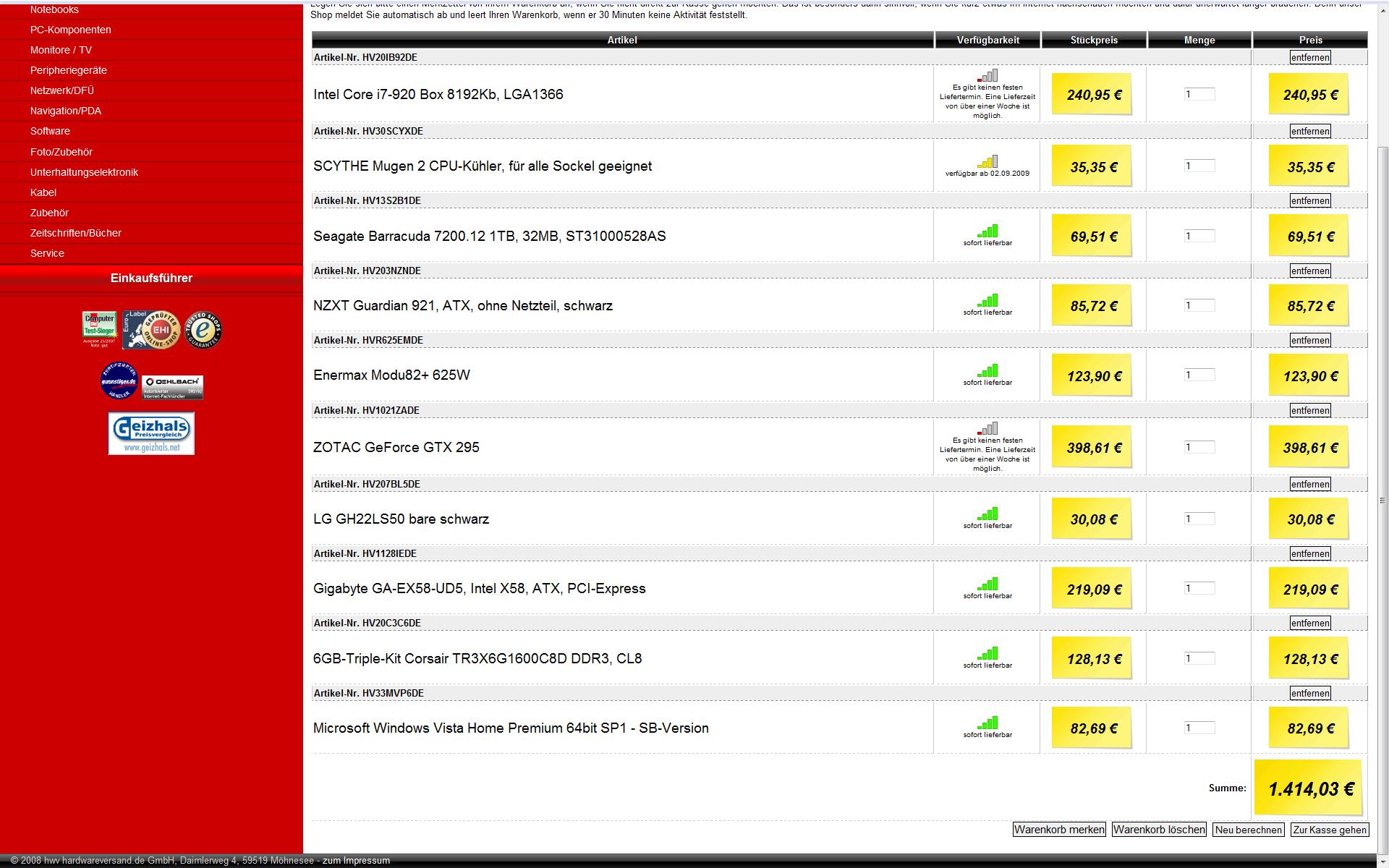Open the Einkaufsführer section
The width and height of the screenshot is (1389, 868).
point(151,278)
